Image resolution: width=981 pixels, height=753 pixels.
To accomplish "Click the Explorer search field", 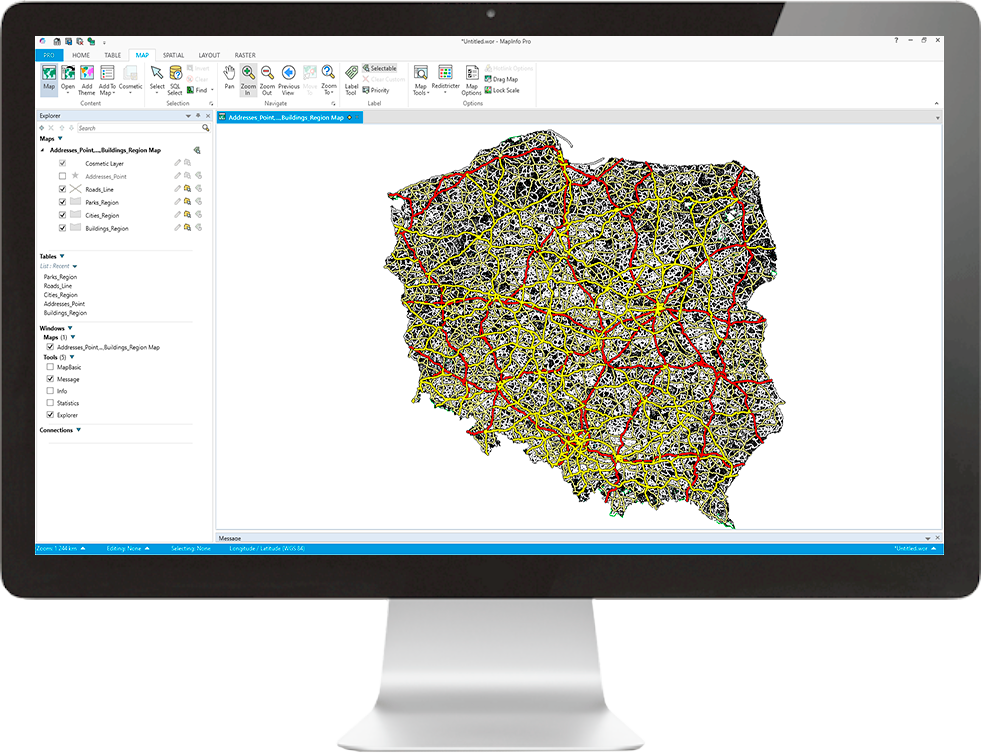I will 138,128.
